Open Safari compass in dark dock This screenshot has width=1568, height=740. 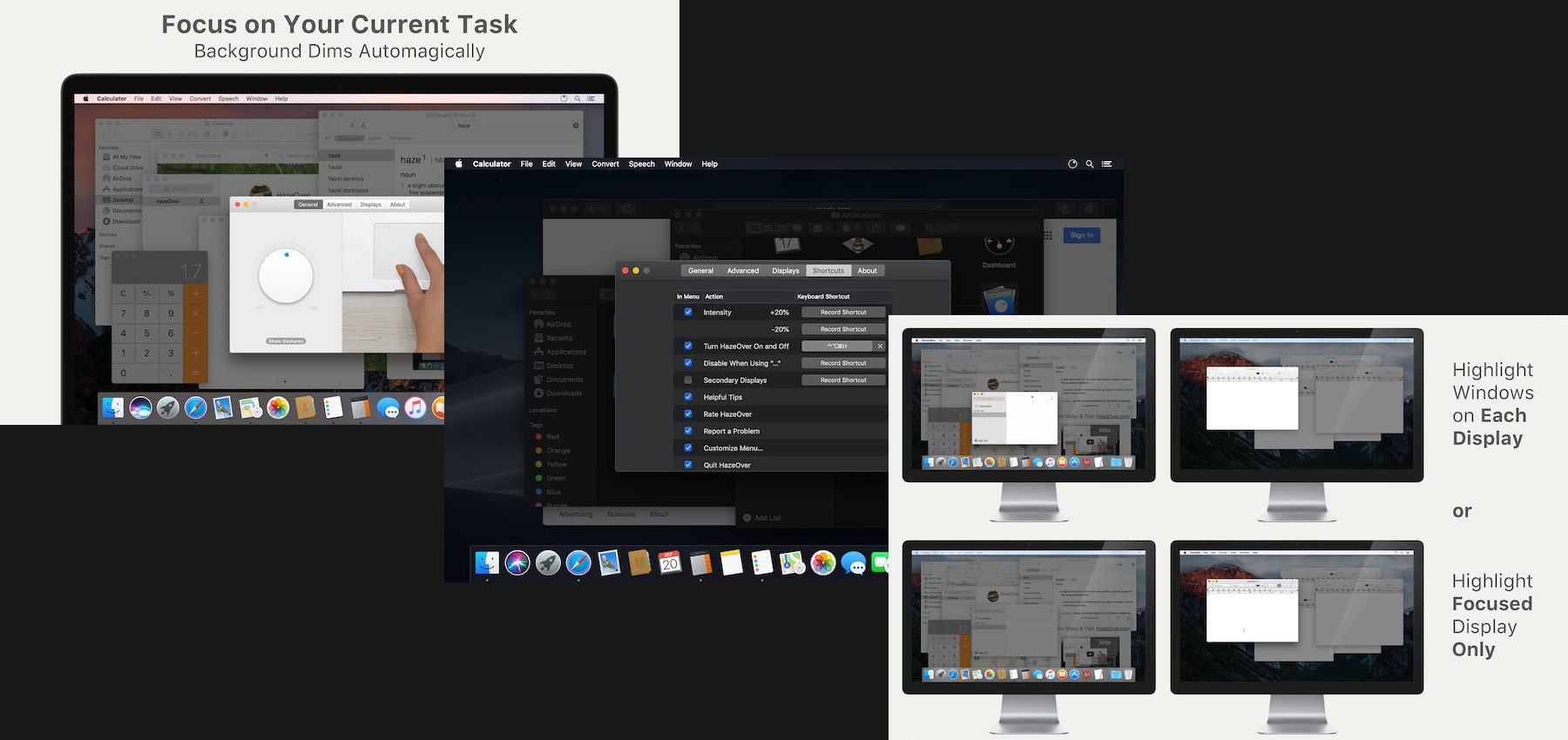click(x=578, y=563)
